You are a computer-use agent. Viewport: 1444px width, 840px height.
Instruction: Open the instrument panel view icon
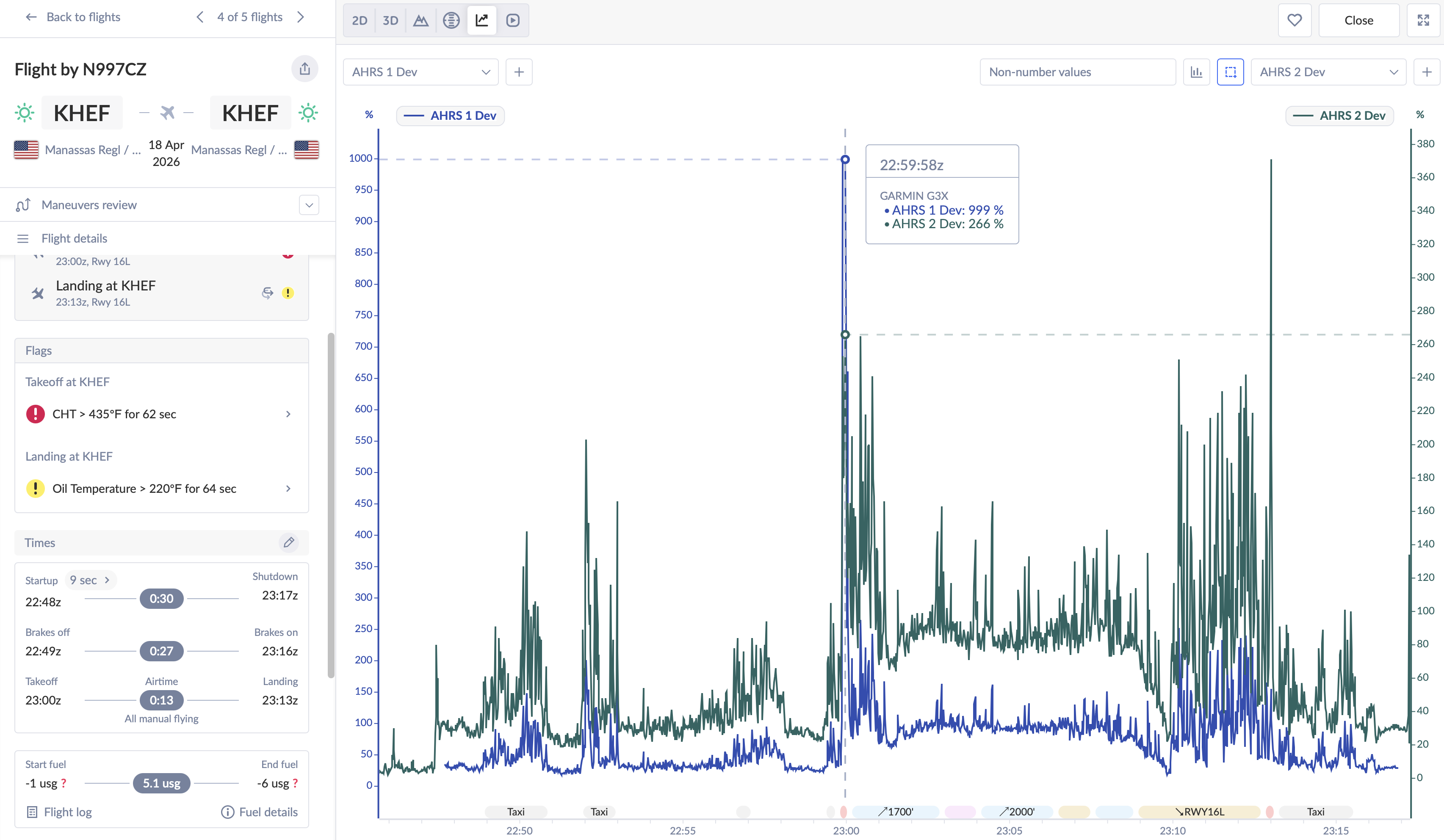(x=451, y=21)
